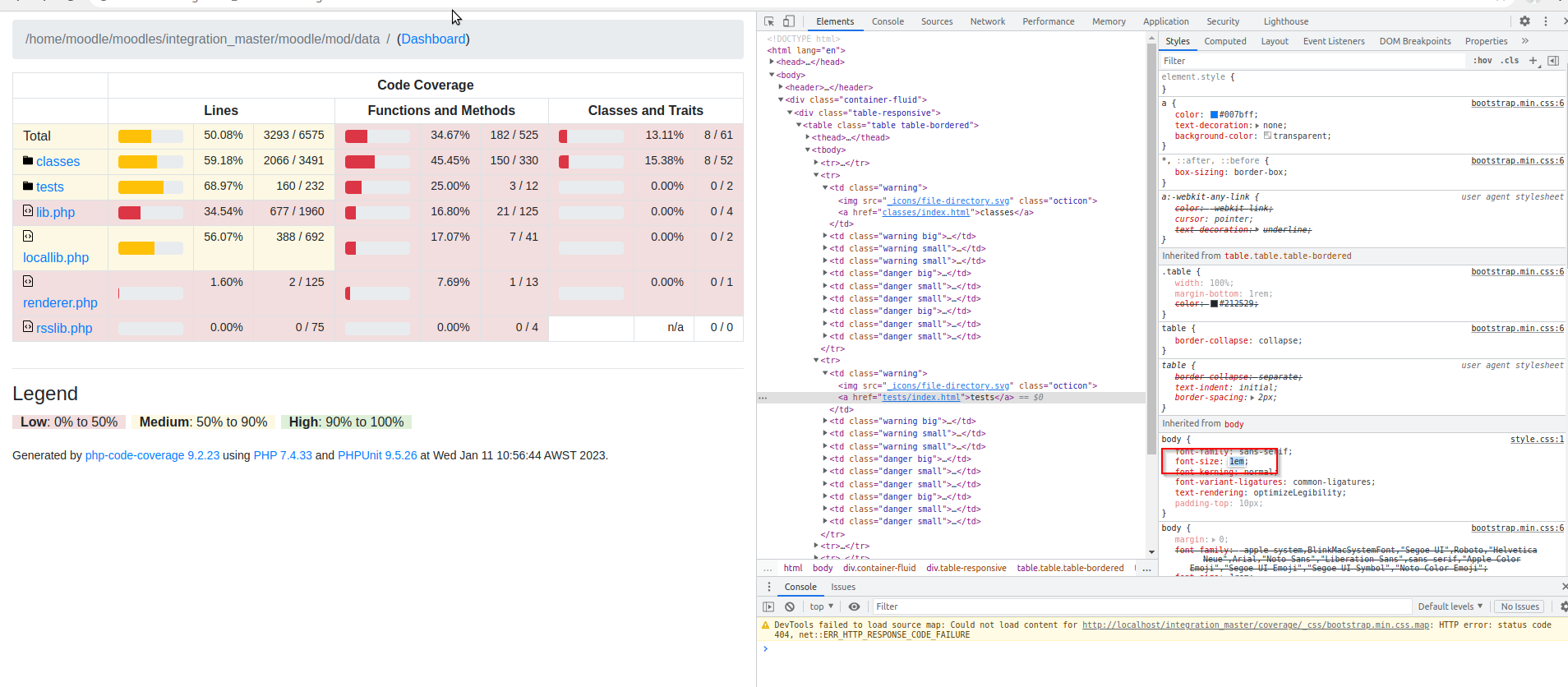The width and height of the screenshot is (1568, 687).
Task: Collapse the div container-fluid node
Action: click(x=781, y=100)
